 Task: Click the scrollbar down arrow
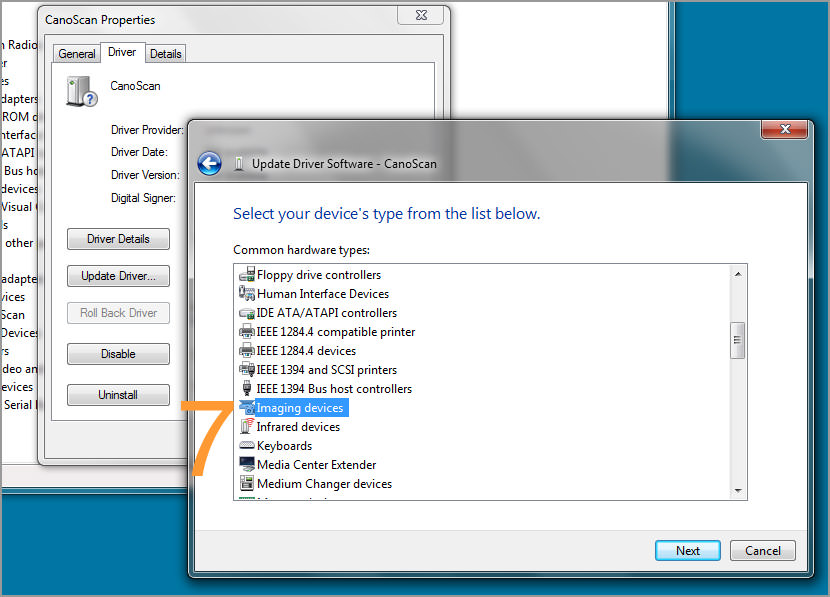tap(738, 492)
